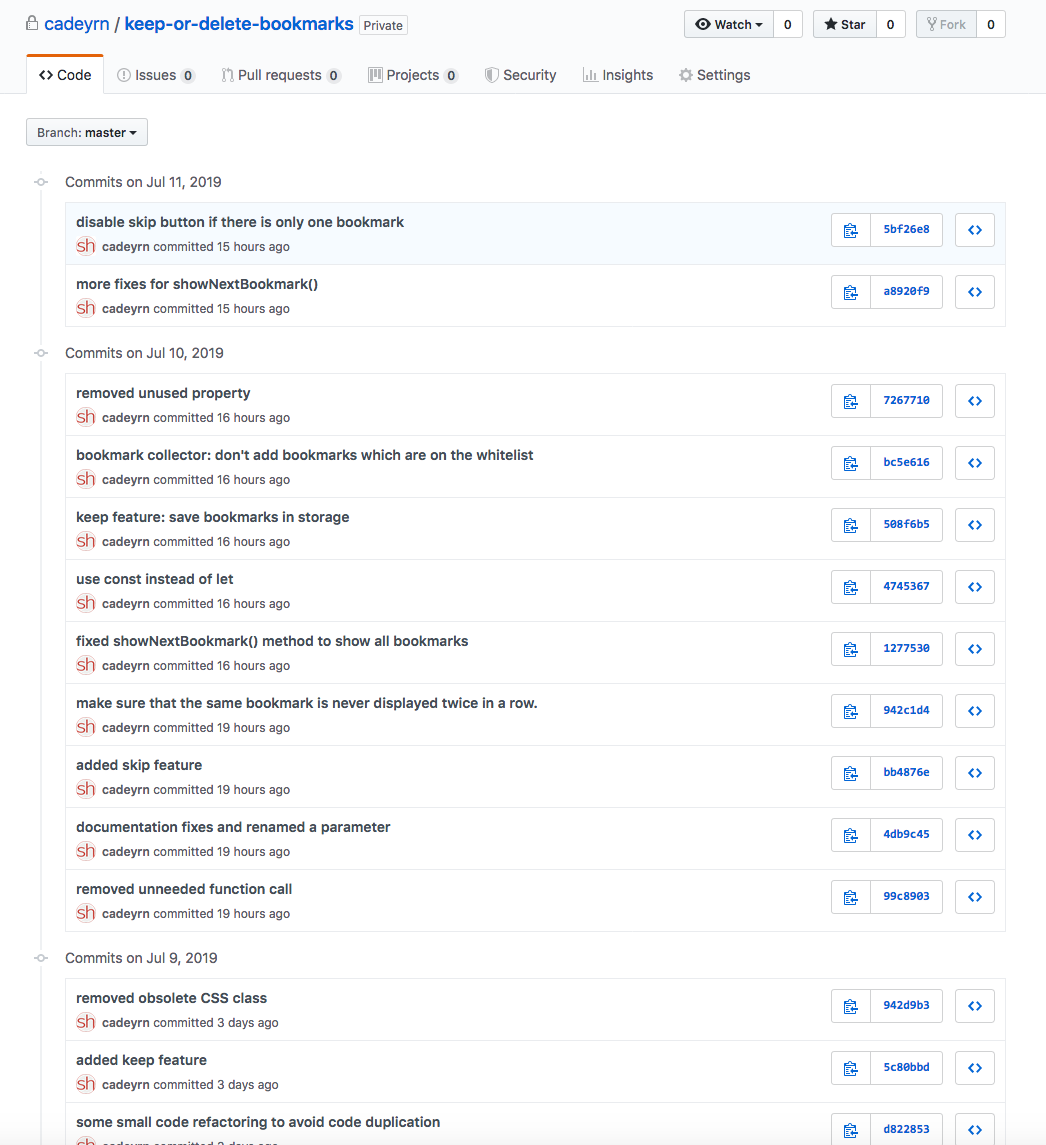Browse repository at commit a8920f9

point(975,292)
